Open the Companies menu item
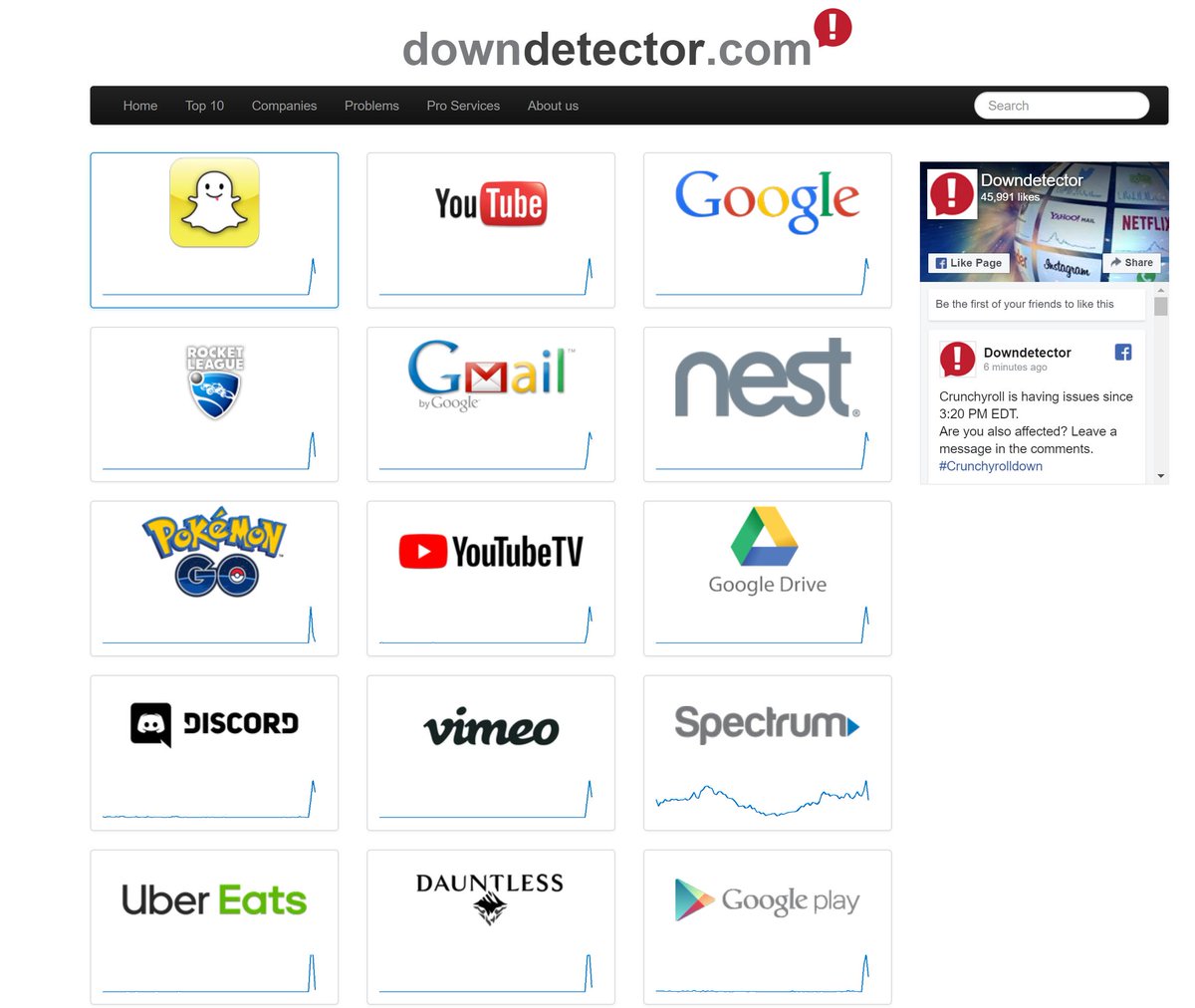 pos(284,106)
